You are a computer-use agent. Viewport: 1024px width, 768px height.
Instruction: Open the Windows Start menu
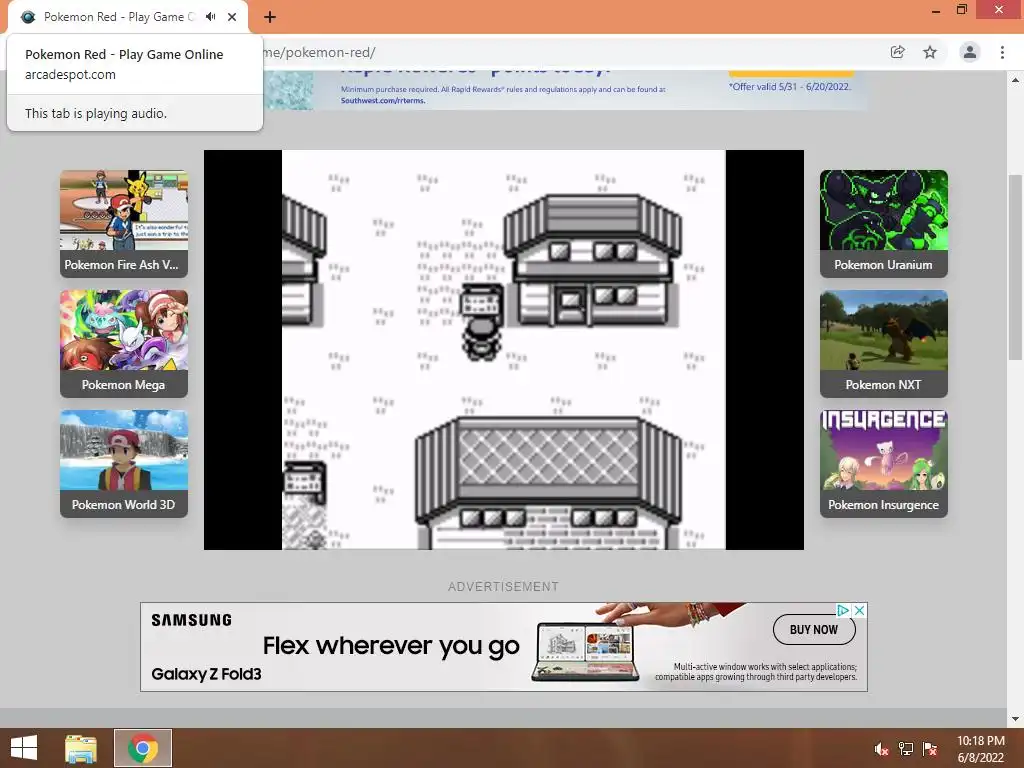tap(24, 748)
